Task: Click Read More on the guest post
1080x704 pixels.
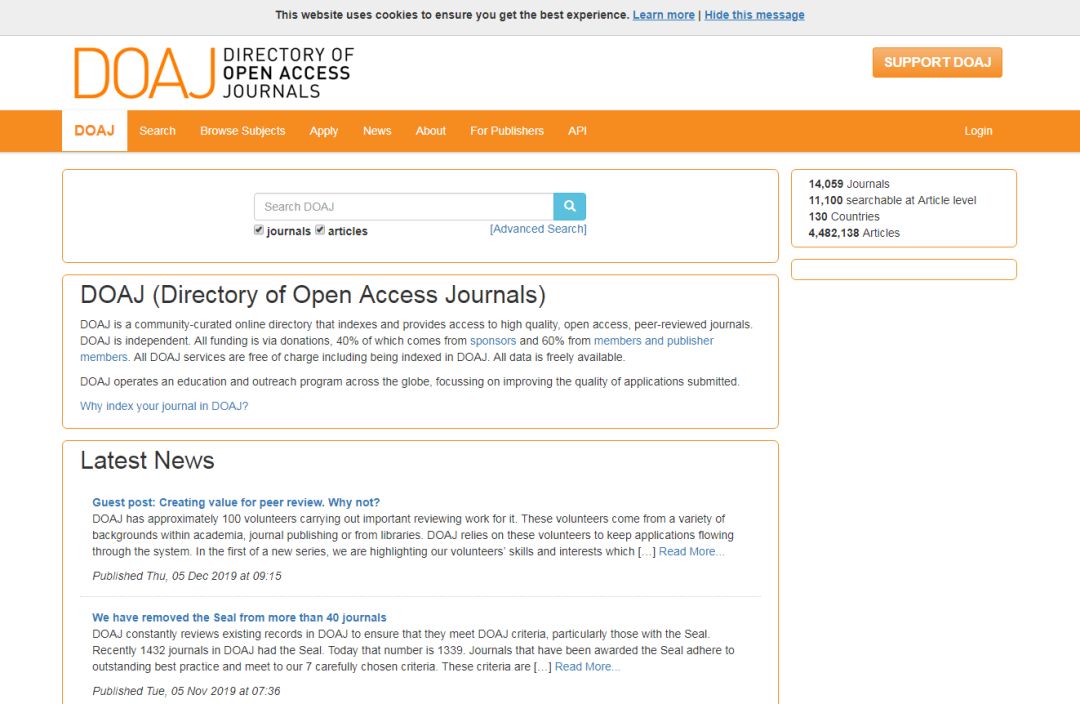Action: [x=692, y=552]
